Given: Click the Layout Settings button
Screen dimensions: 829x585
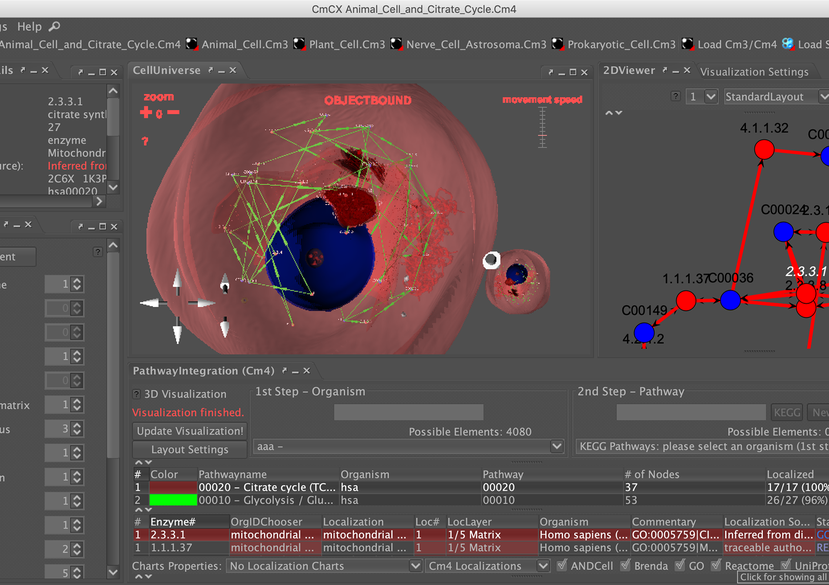Looking at the screenshot, I should [190, 450].
